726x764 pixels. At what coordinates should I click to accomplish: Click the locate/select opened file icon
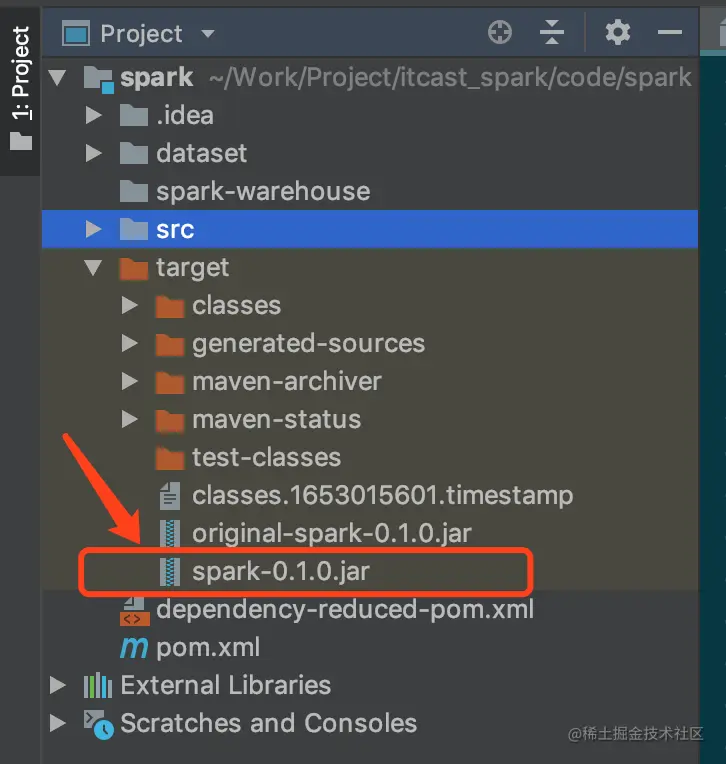[500, 33]
